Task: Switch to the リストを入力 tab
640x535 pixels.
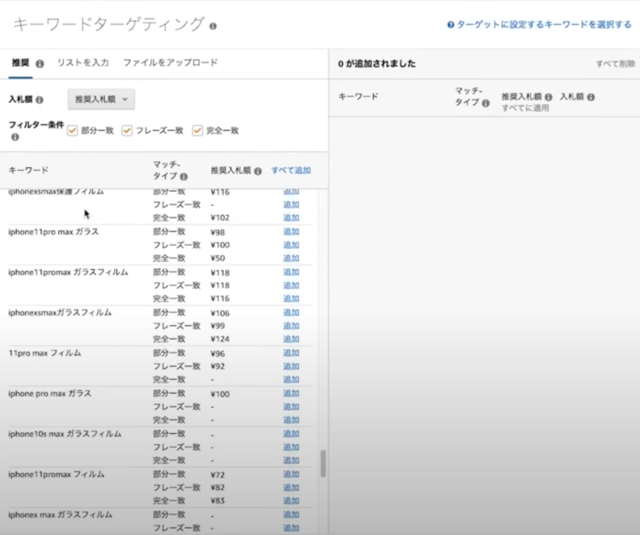Action: pos(83,63)
